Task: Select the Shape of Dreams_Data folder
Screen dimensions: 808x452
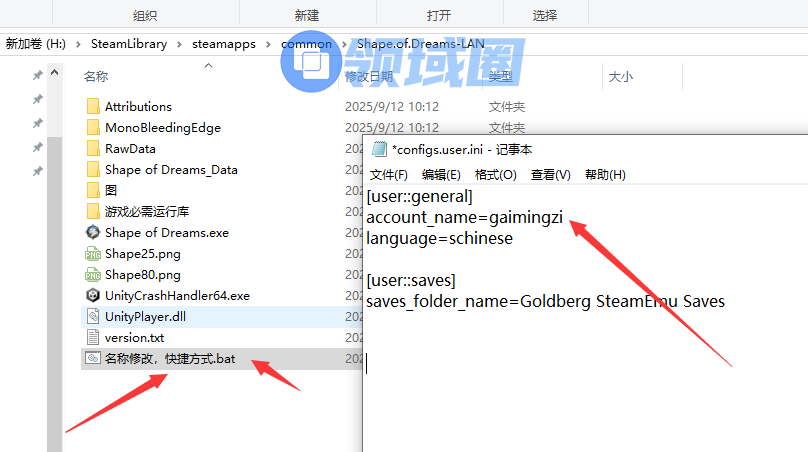Action: 171,170
